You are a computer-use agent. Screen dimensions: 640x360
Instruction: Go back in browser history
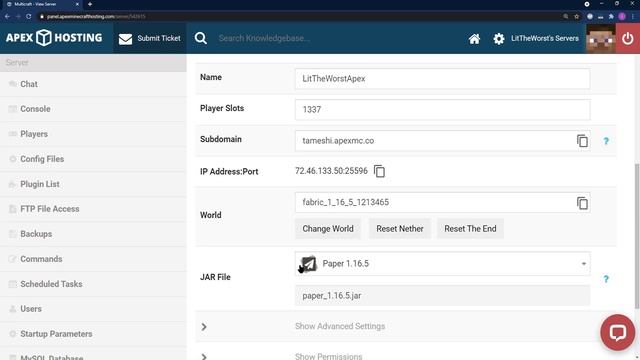(7, 16)
